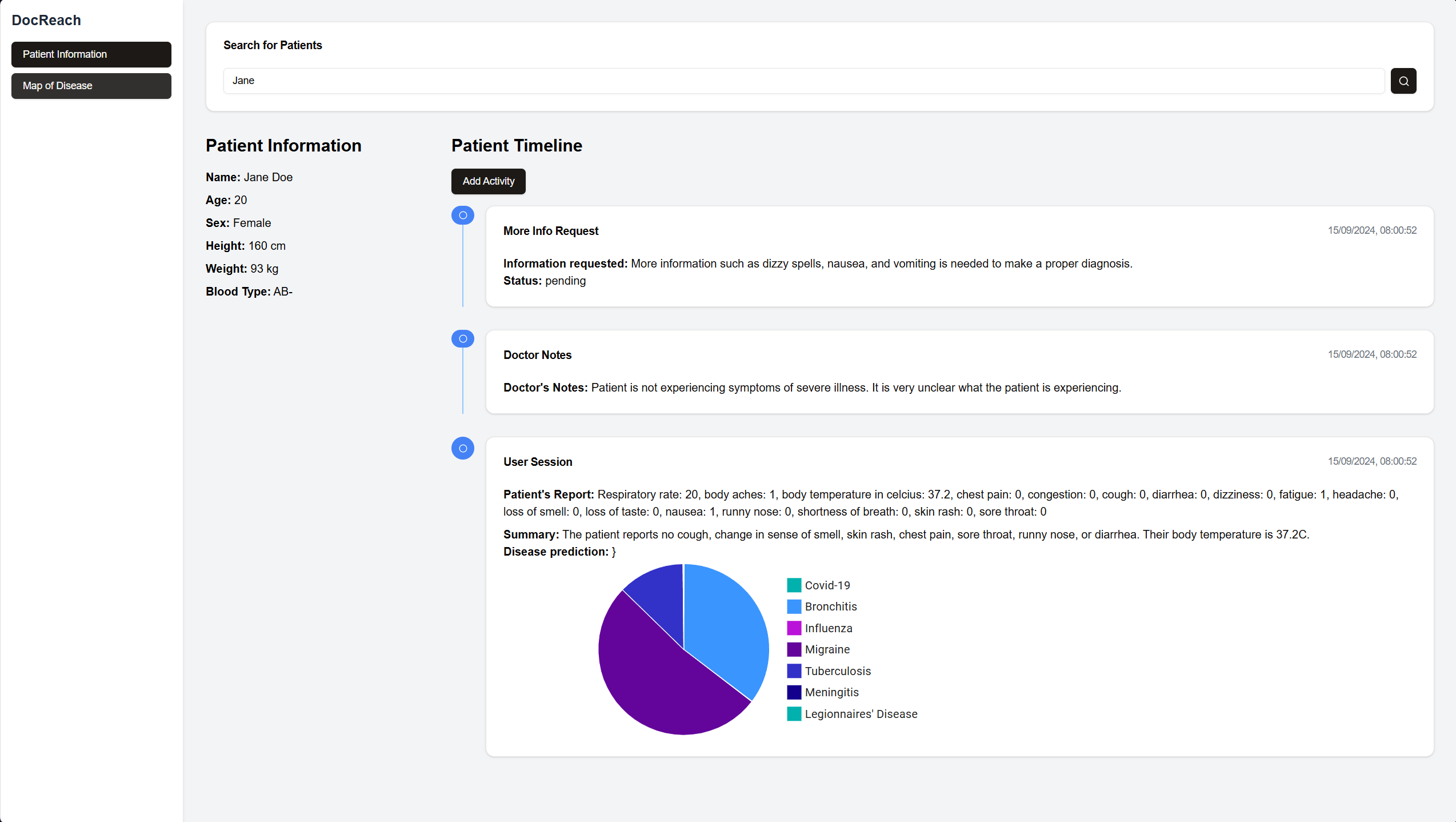Click the DocReach logo title
This screenshot has width=1456, height=822.
(x=46, y=20)
